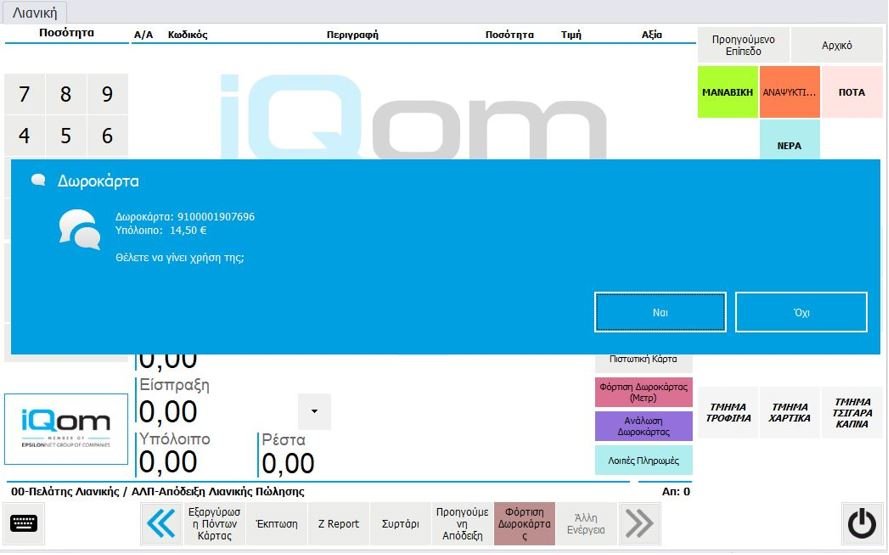This screenshot has width=889, height=555.
Task: Open the dropdown arrow next to Είσπραξη
Action: (x=314, y=411)
